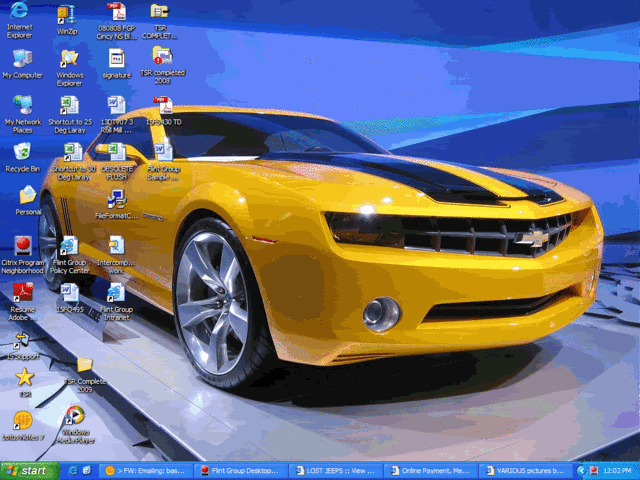Viewport: 640px width, 480px height.
Task: Switch to the FW: Emailing taskbar window
Action: [147, 471]
